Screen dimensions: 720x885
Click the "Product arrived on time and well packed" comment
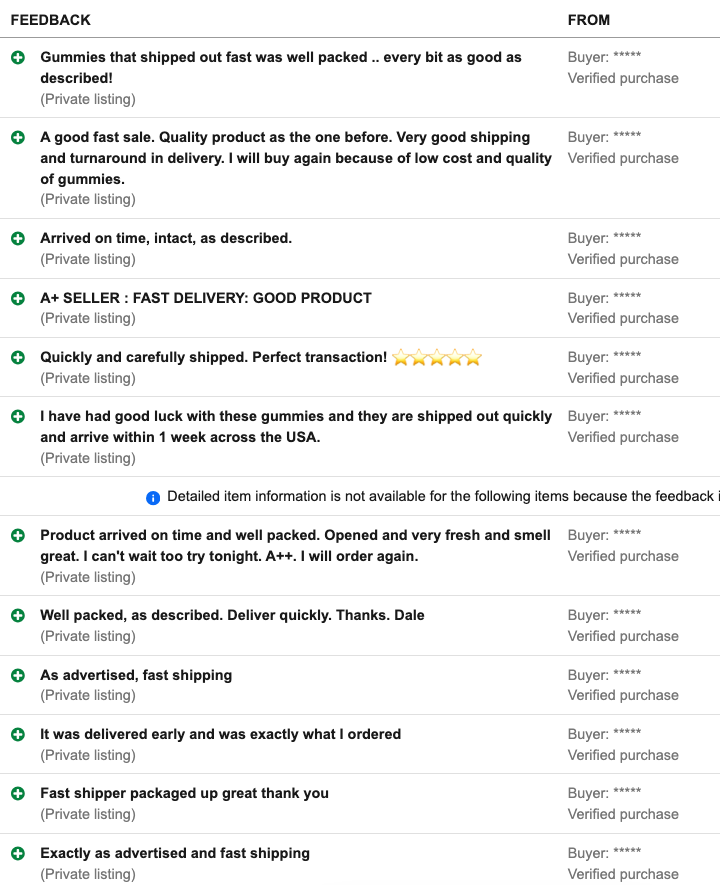[x=295, y=545]
